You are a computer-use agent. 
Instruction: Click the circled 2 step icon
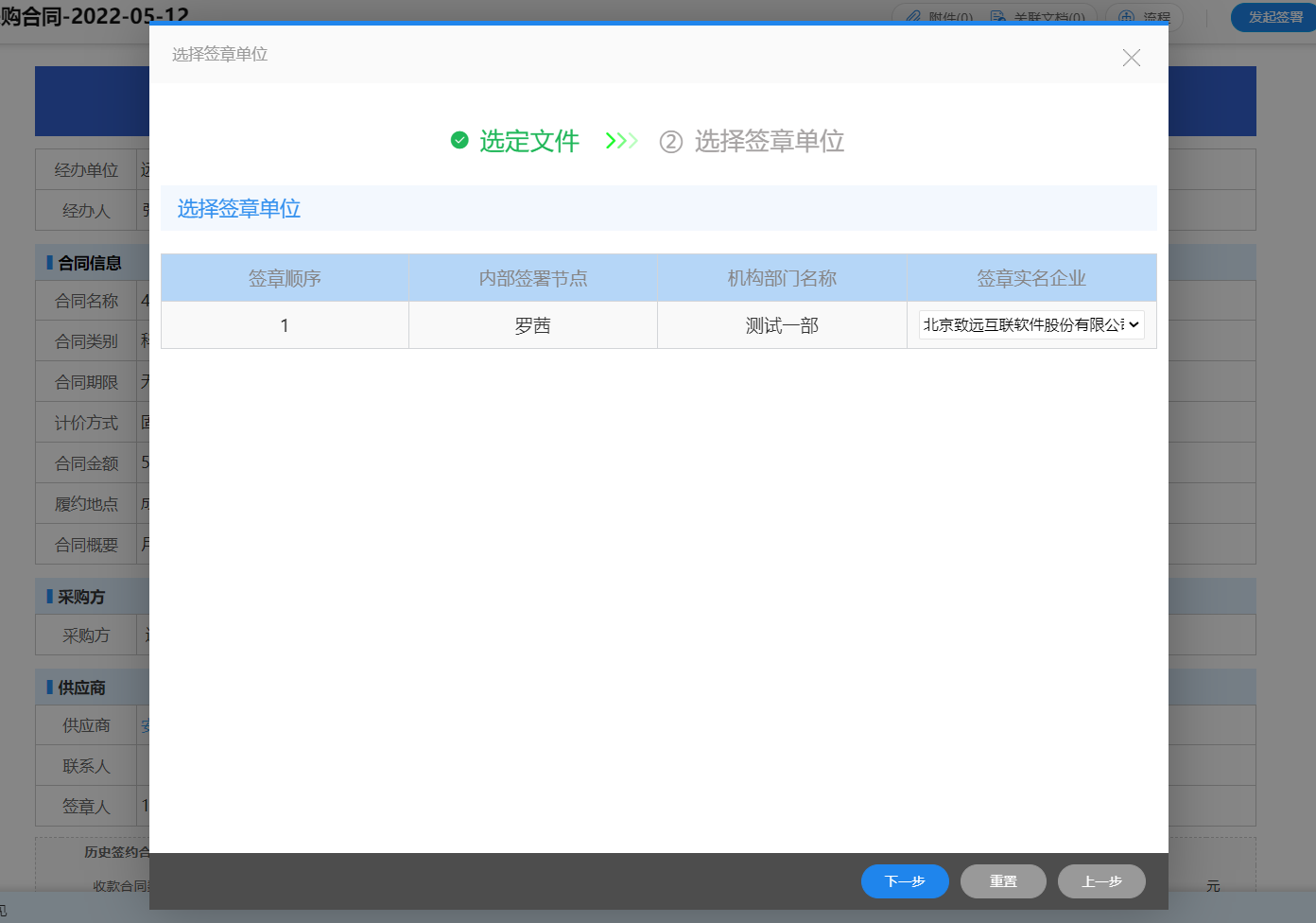670,142
